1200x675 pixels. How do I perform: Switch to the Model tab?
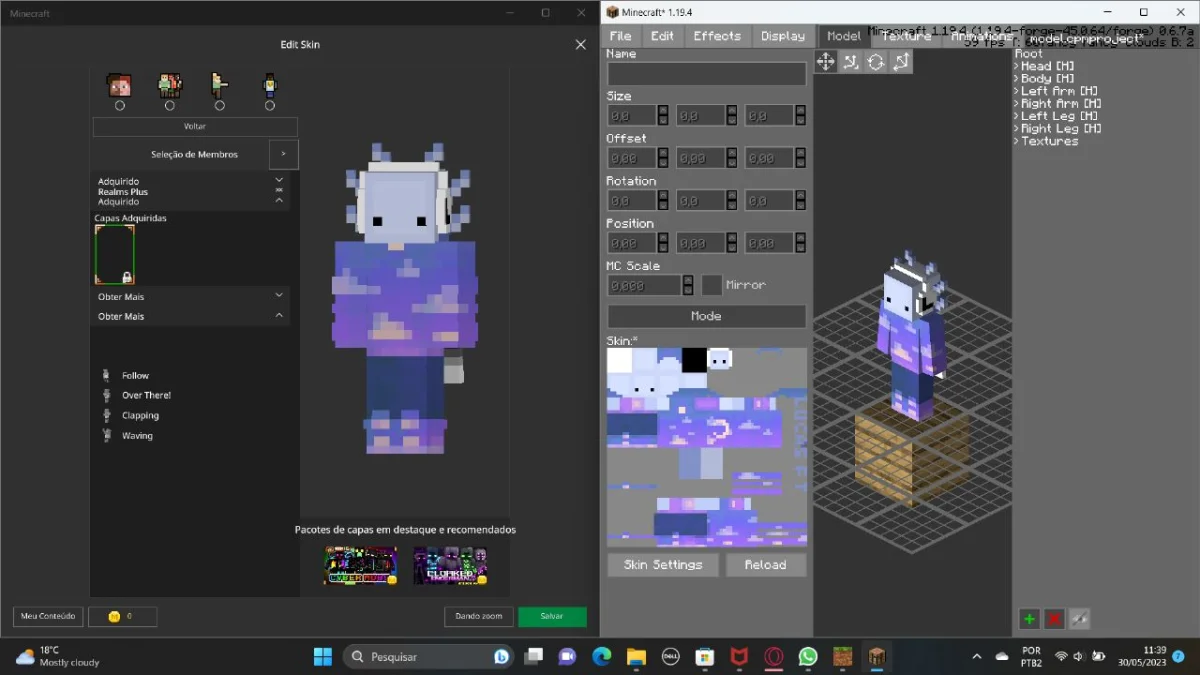point(843,36)
